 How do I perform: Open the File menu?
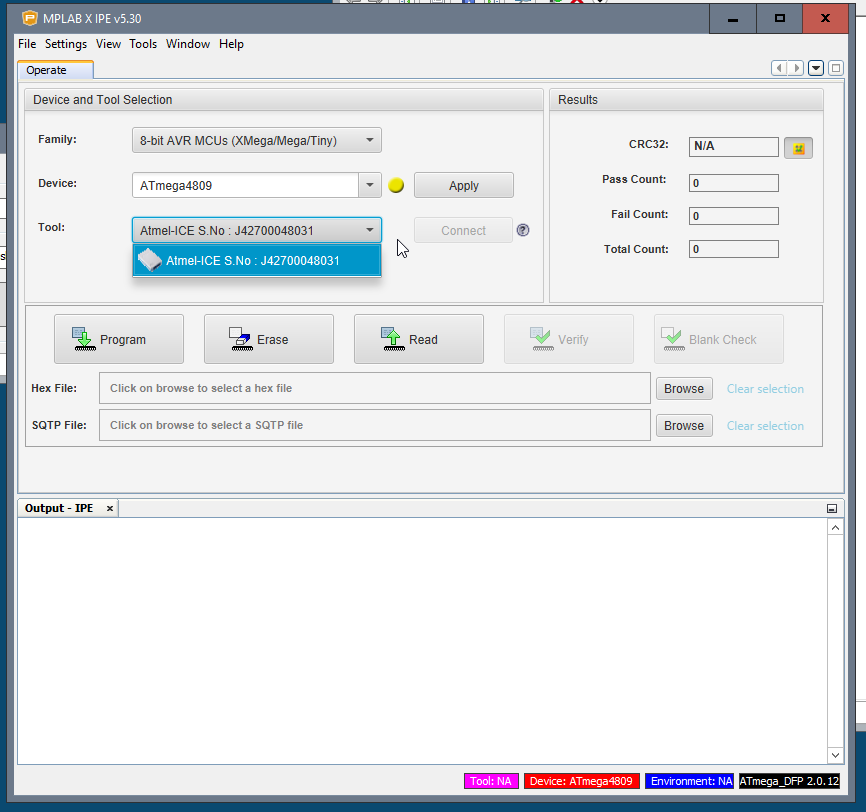(27, 44)
